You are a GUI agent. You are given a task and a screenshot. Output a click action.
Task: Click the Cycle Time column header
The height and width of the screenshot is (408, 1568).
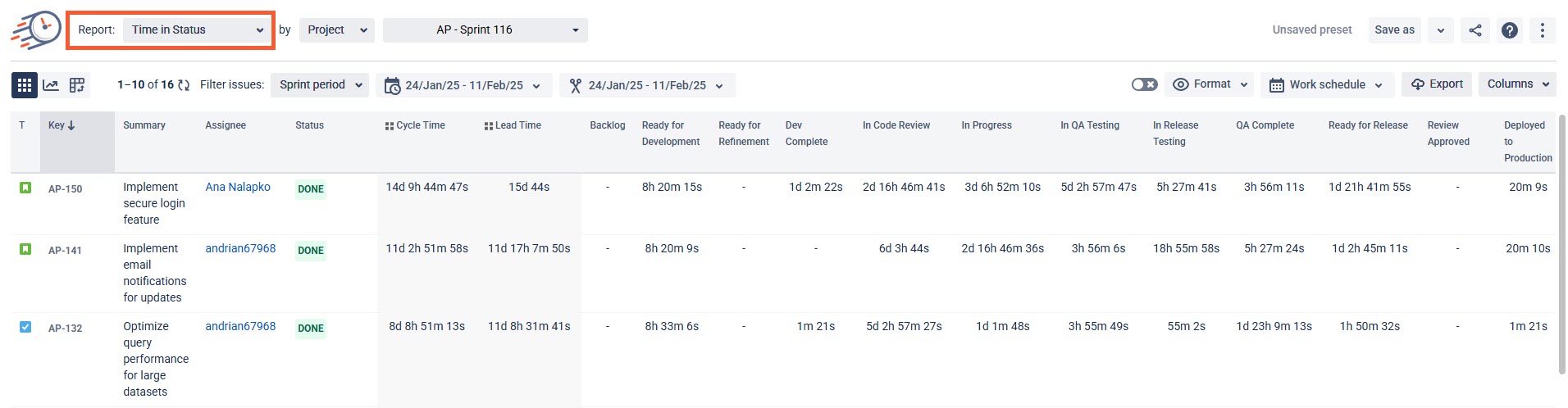coord(415,125)
